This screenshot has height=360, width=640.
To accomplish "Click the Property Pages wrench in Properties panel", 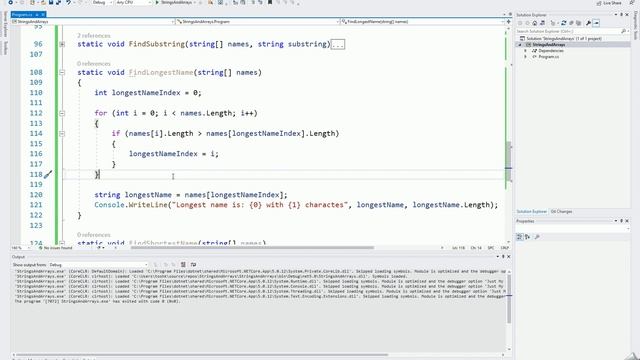I will (x=537, y=237).
